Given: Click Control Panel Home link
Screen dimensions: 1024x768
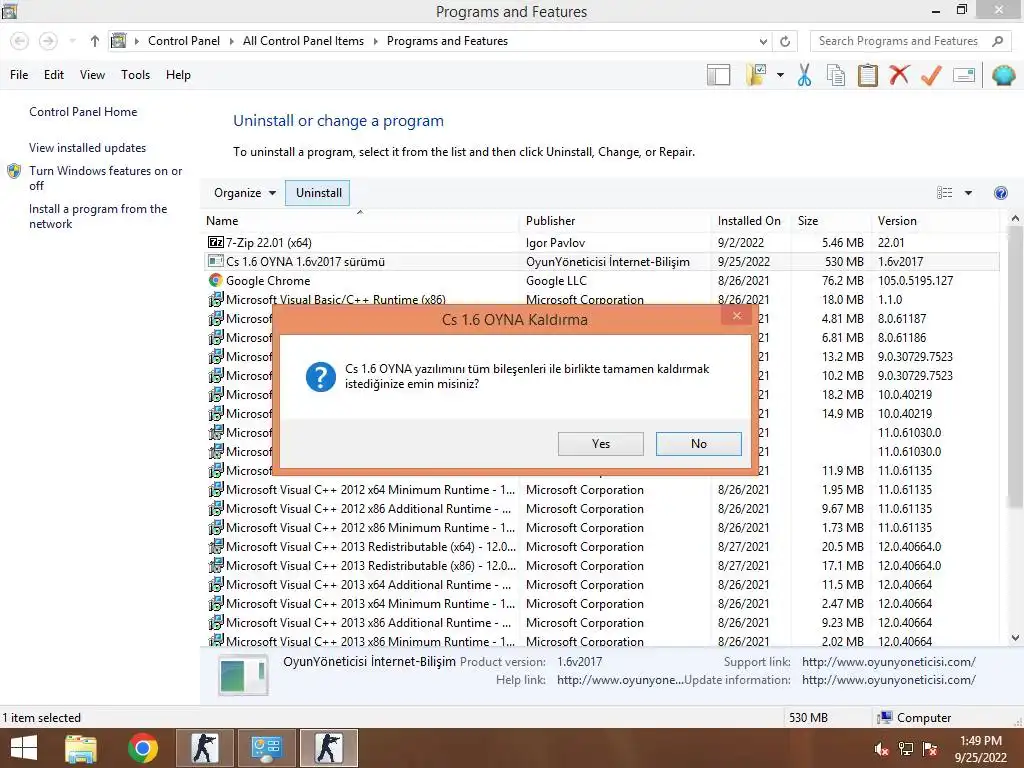Looking at the screenshot, I should point(83,112).
